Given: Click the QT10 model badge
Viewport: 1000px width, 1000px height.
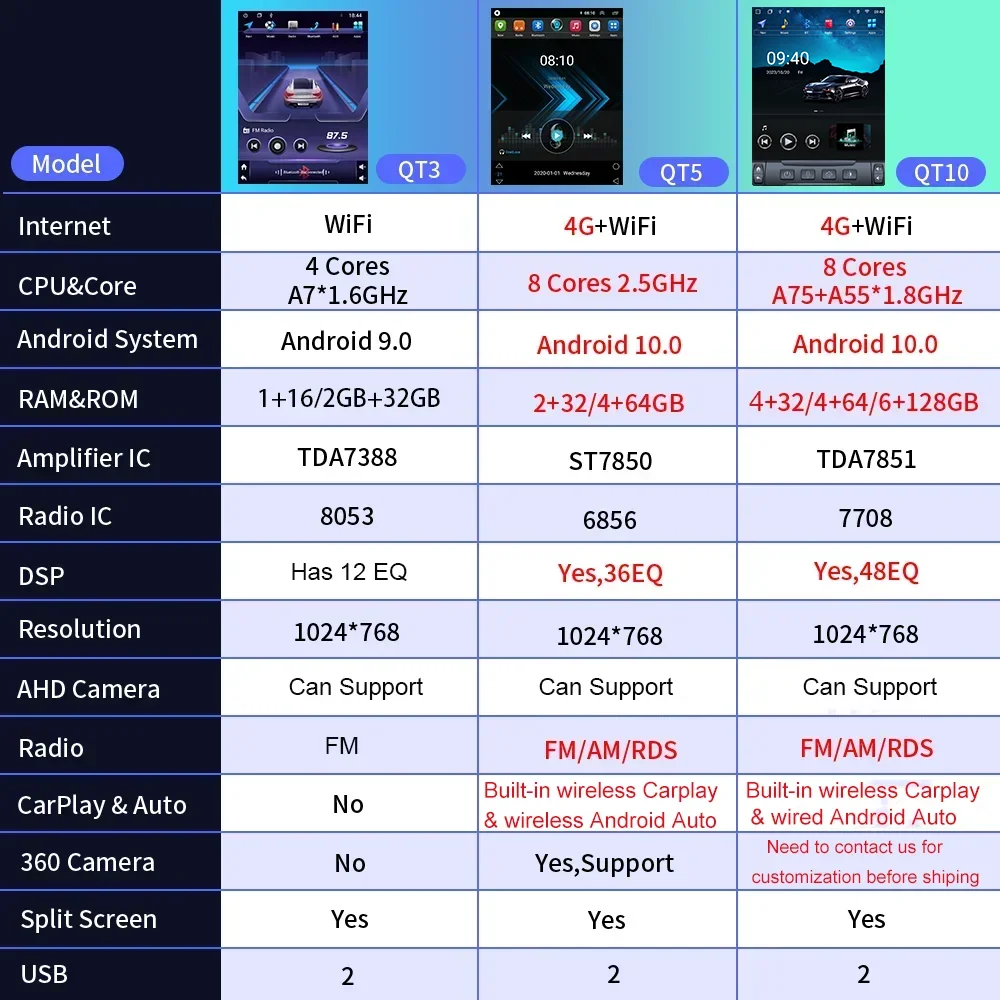Looking at the screenshot, I should point(941,172).
